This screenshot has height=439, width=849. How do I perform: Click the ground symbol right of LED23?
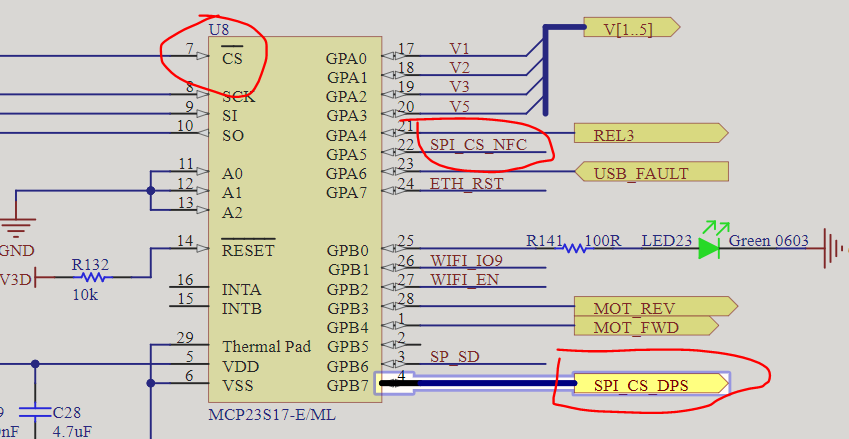click(834, 248)
